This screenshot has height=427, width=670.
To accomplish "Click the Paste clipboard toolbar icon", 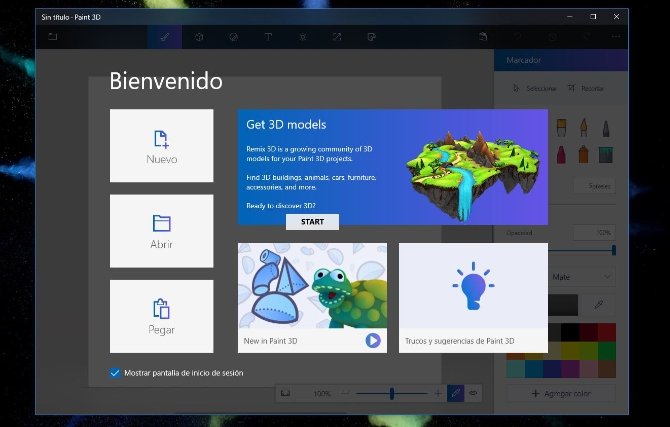I will point(483,37).
